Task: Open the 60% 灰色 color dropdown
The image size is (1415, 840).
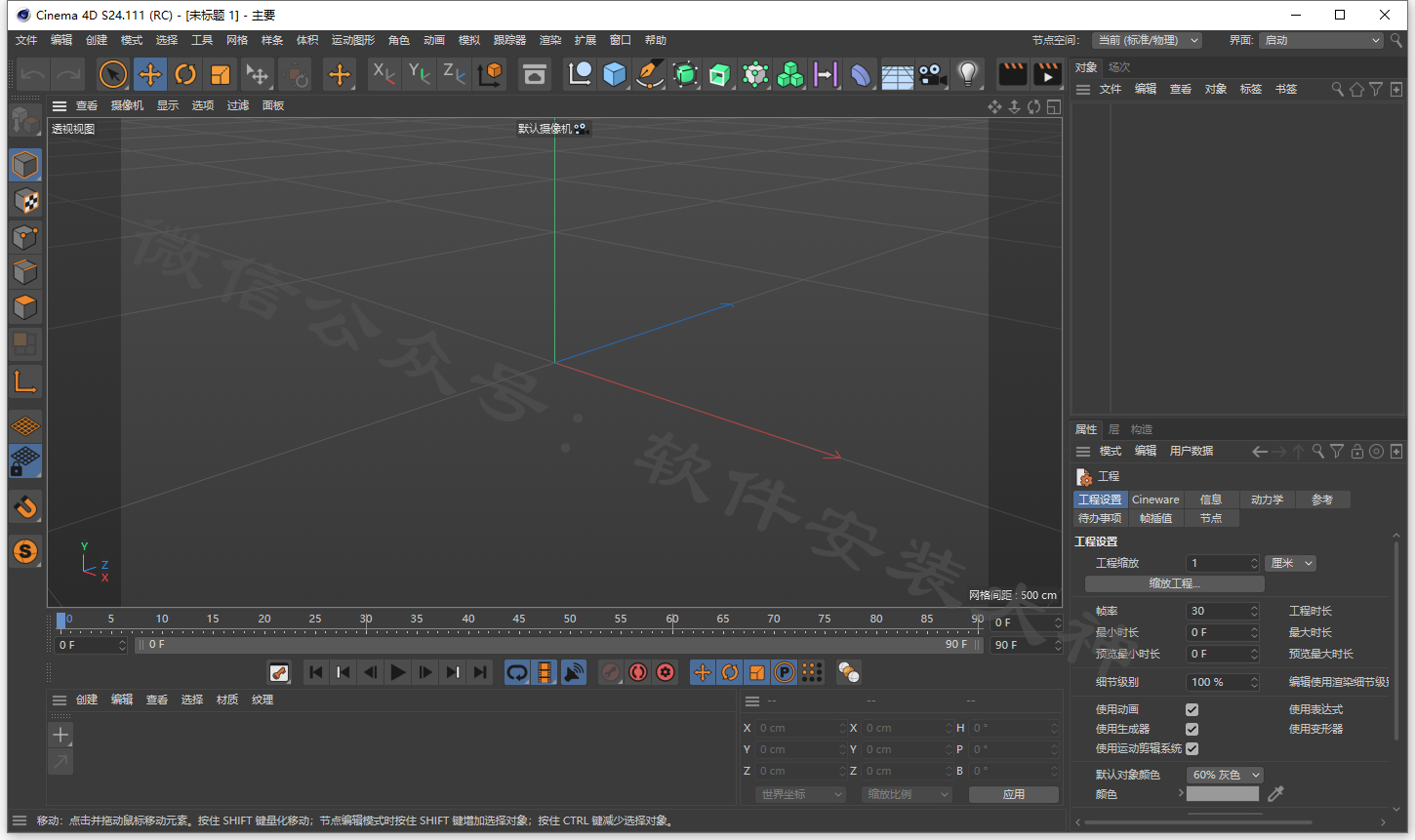Action: 1225,775
